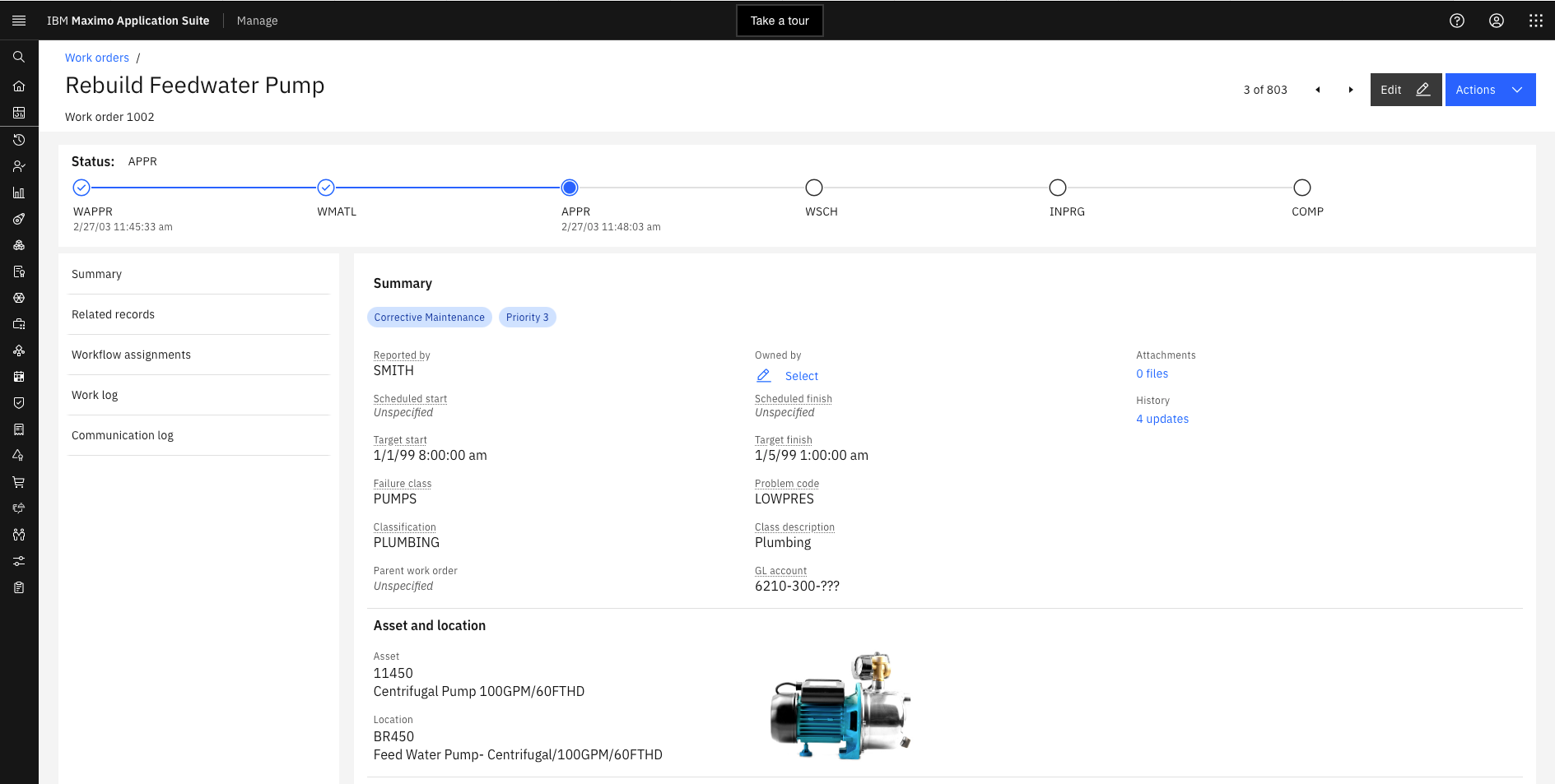Open the stacked cubes icon in the sidebar
Viewport: 1555px width, 784px height.
(x=19, y=245)
